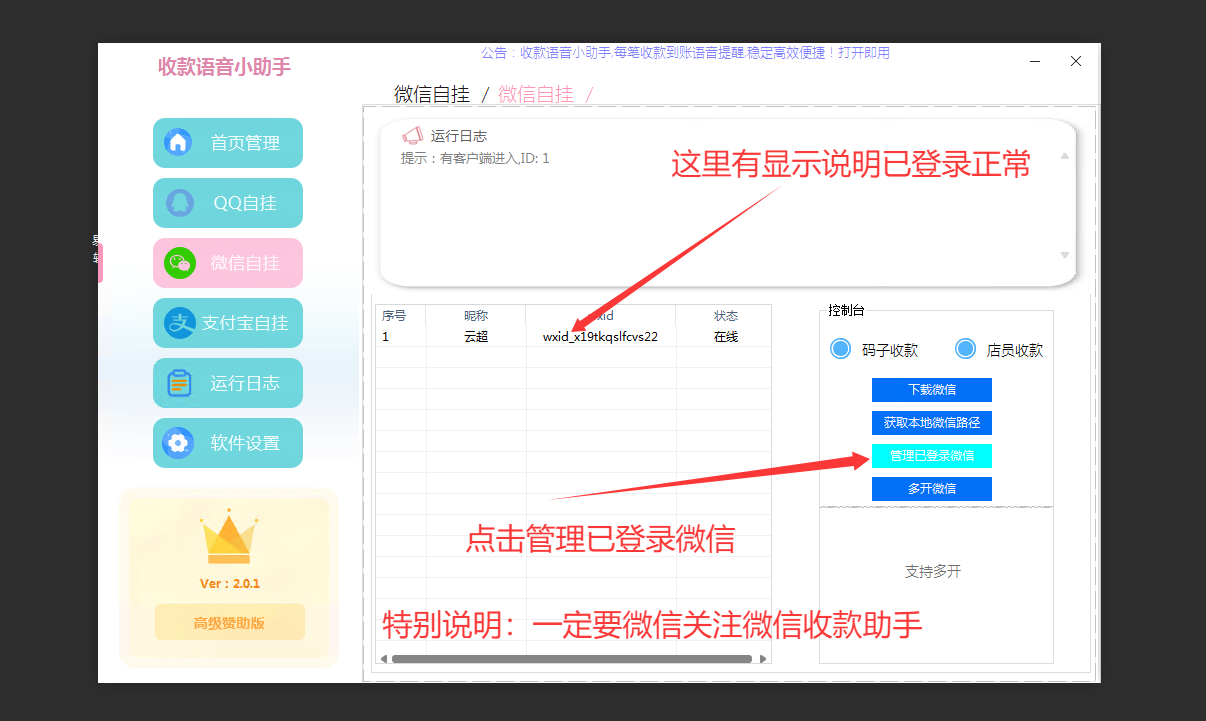Image resolution: width=1206 pixels, height=721 pixels.
Task: Click the green WeChat icon in sidebar
Action: pos(180,262)
